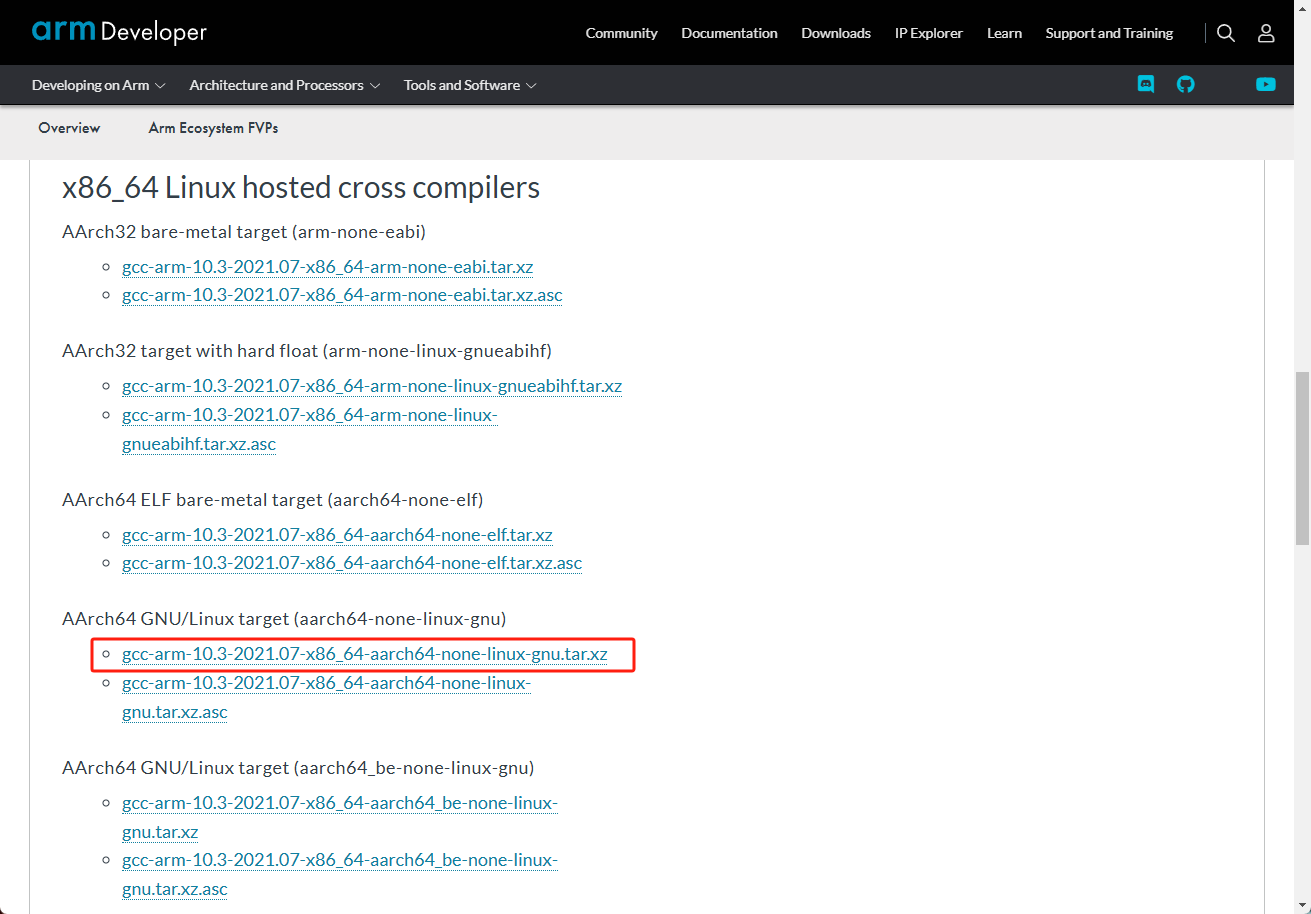This screenshot has width=1311, height=914.
Task: Download x86_64-arm-none-eabi.tar.xz archive
Action: point(327,267)
